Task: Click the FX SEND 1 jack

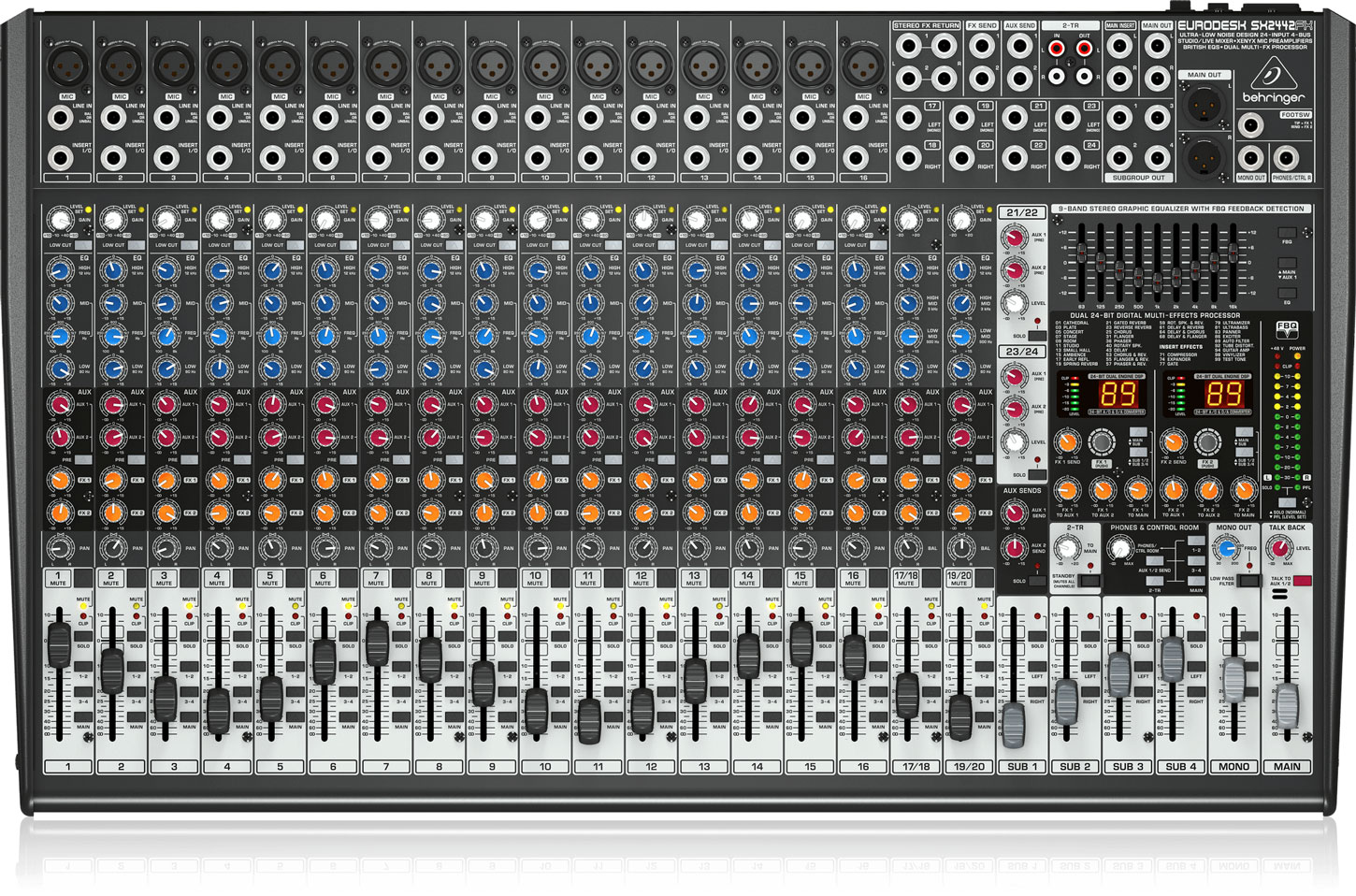Action: tap(981, 45)
